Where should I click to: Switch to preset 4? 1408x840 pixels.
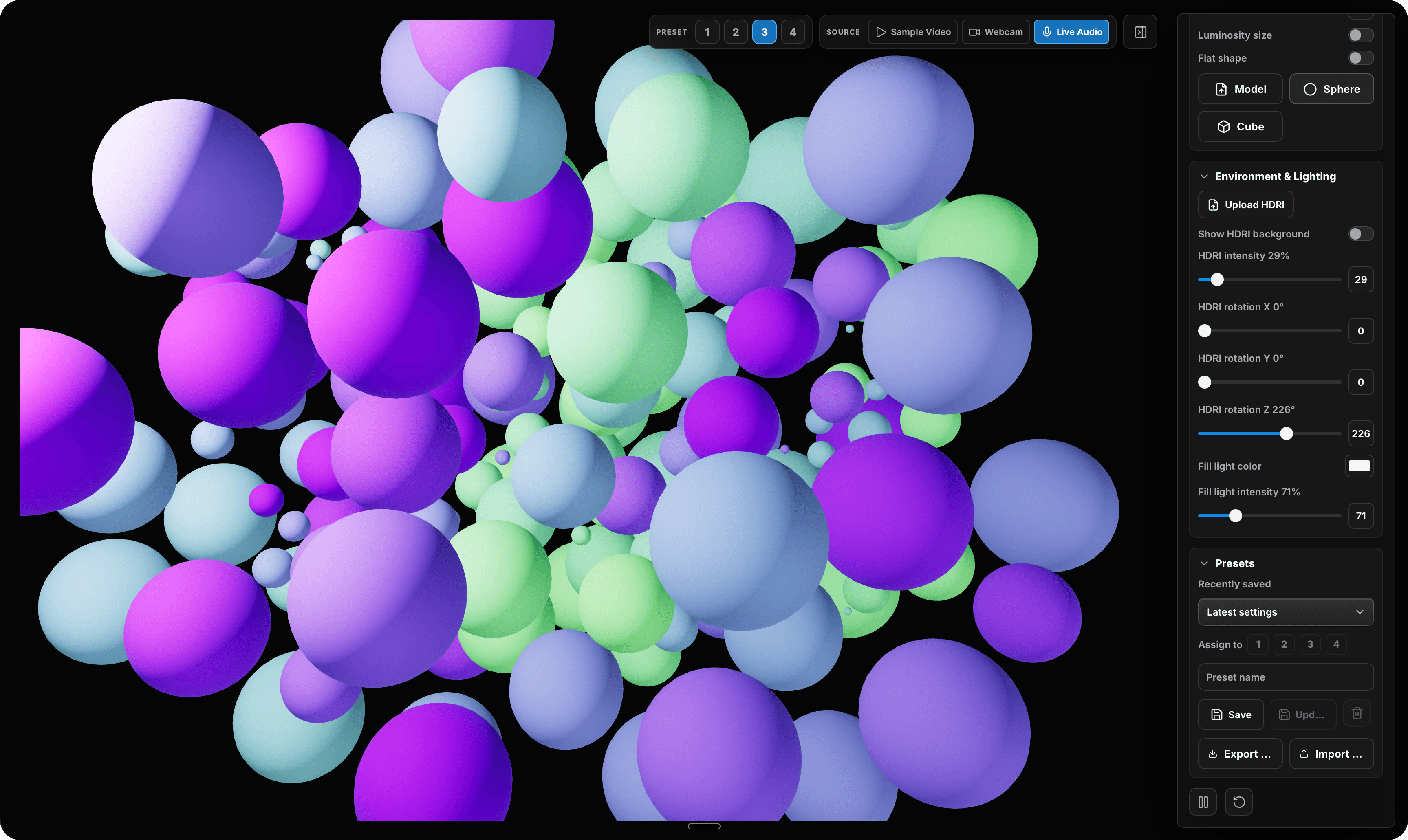pyautogui.click(x=793, y=32)
